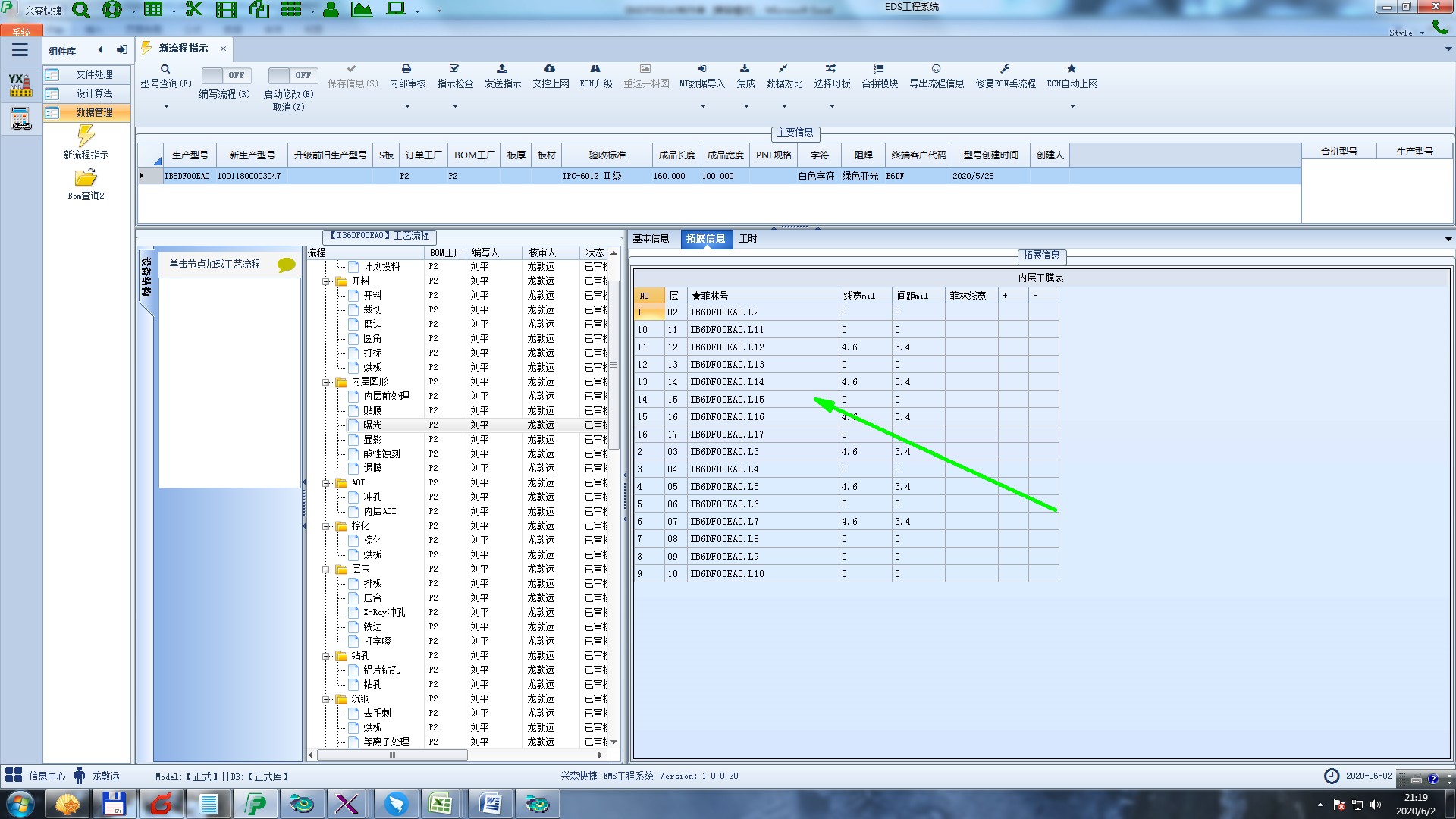
Task: Click ECN升级 toolbar icon
Action: tap(595, 69)
